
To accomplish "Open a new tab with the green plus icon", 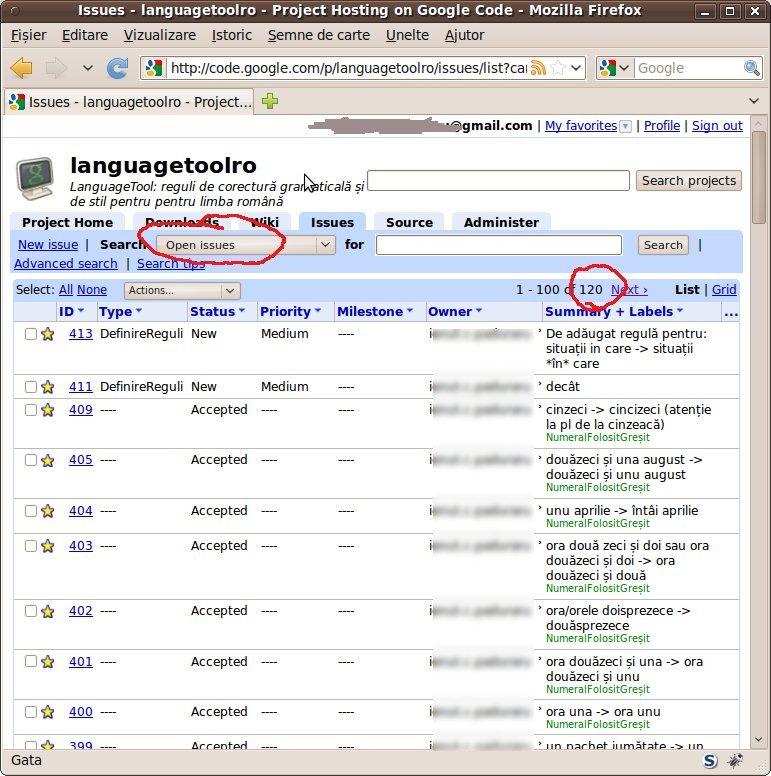I will [x=270, y=101].
